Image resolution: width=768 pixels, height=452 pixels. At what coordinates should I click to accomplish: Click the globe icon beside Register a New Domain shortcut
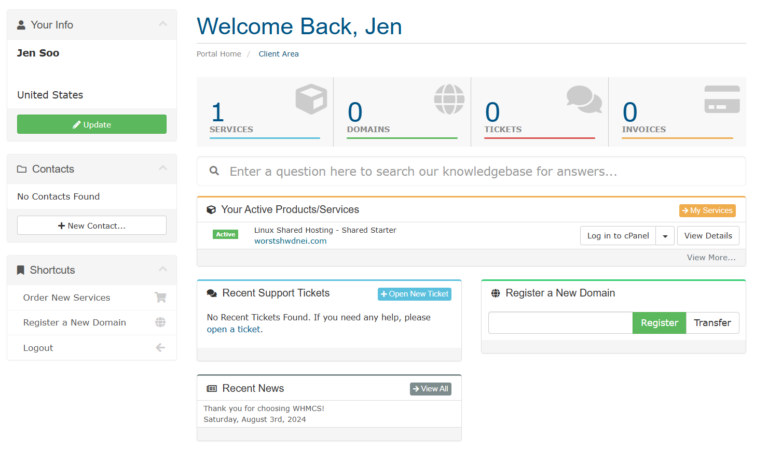point(160,322)
